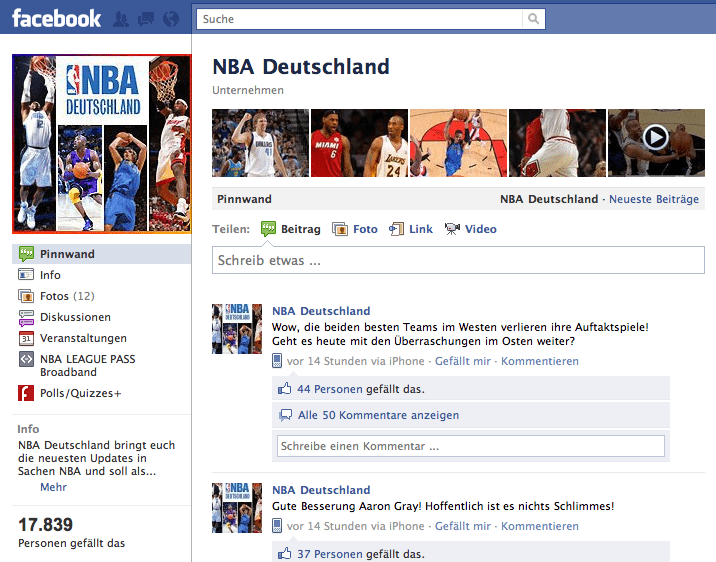716x562 pixels.
Task: Click the Beitrag share icon
Action: [x=268, y=228]
